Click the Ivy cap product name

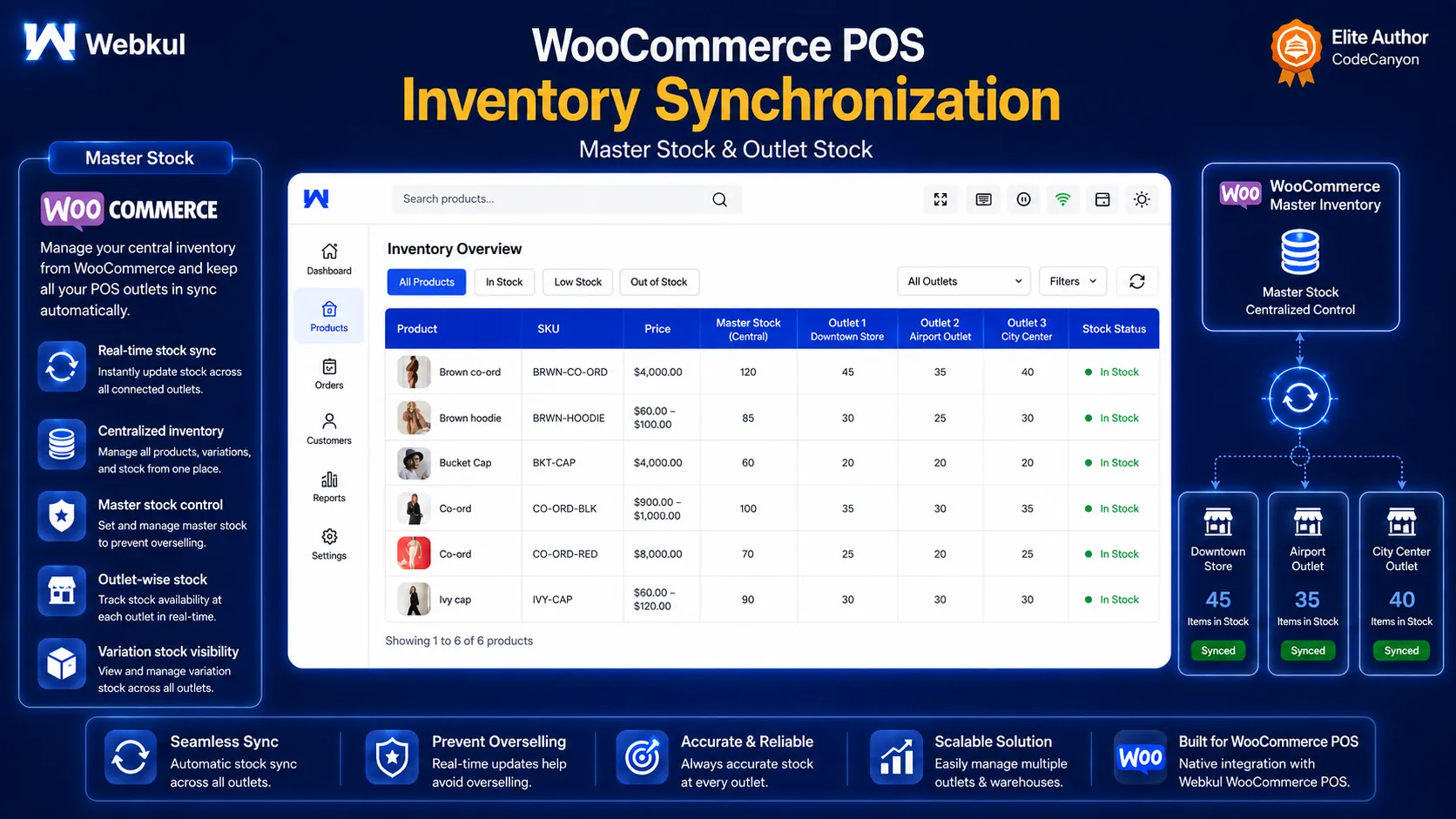(455, 600)
